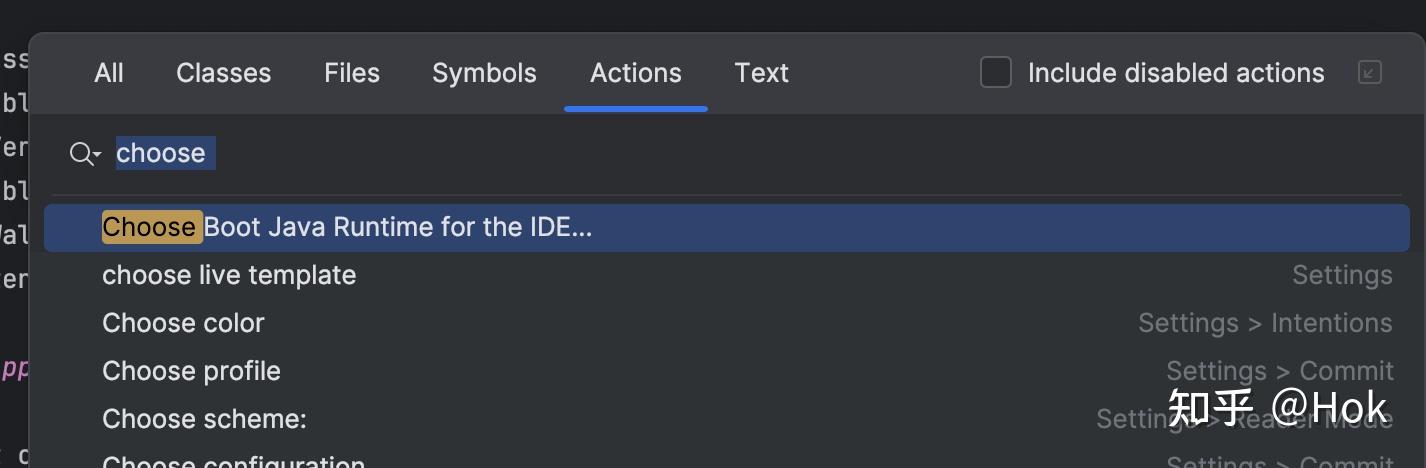Select the Choose configuration result
Screen dimensions: 1426x468
pos(233,462)
